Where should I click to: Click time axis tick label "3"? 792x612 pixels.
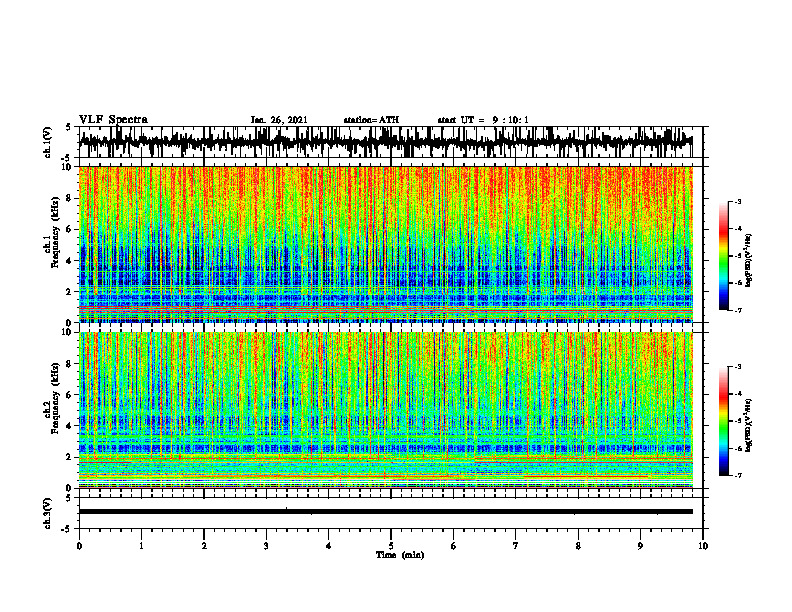[266, 546]
